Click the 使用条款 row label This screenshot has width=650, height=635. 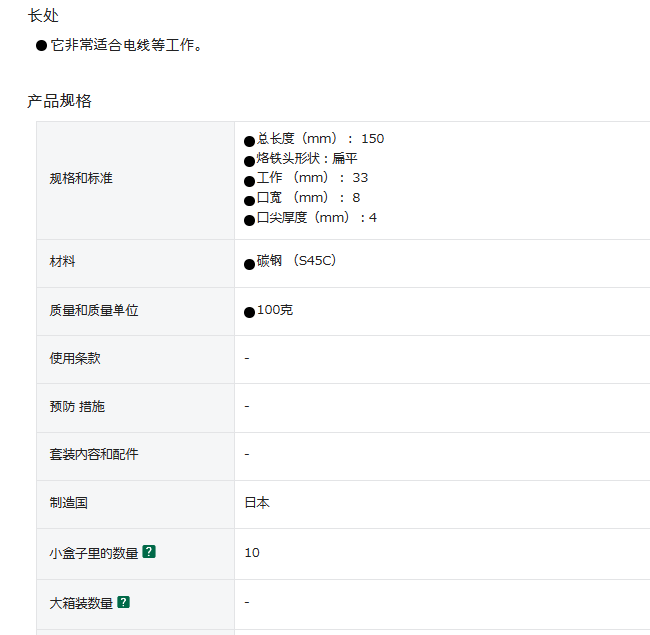pos(75,358)
